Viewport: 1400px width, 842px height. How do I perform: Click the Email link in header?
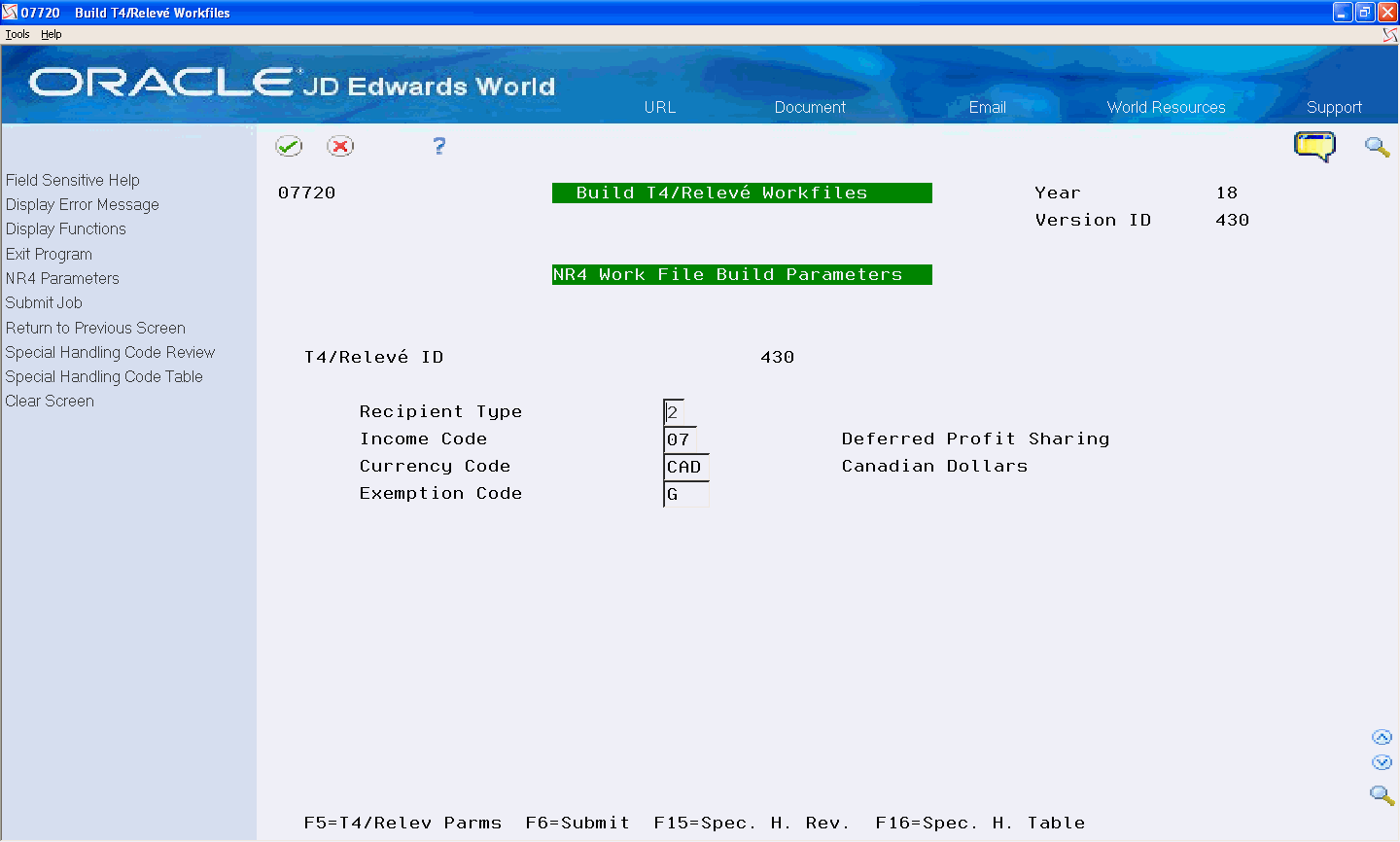click(x=988, y=107)
